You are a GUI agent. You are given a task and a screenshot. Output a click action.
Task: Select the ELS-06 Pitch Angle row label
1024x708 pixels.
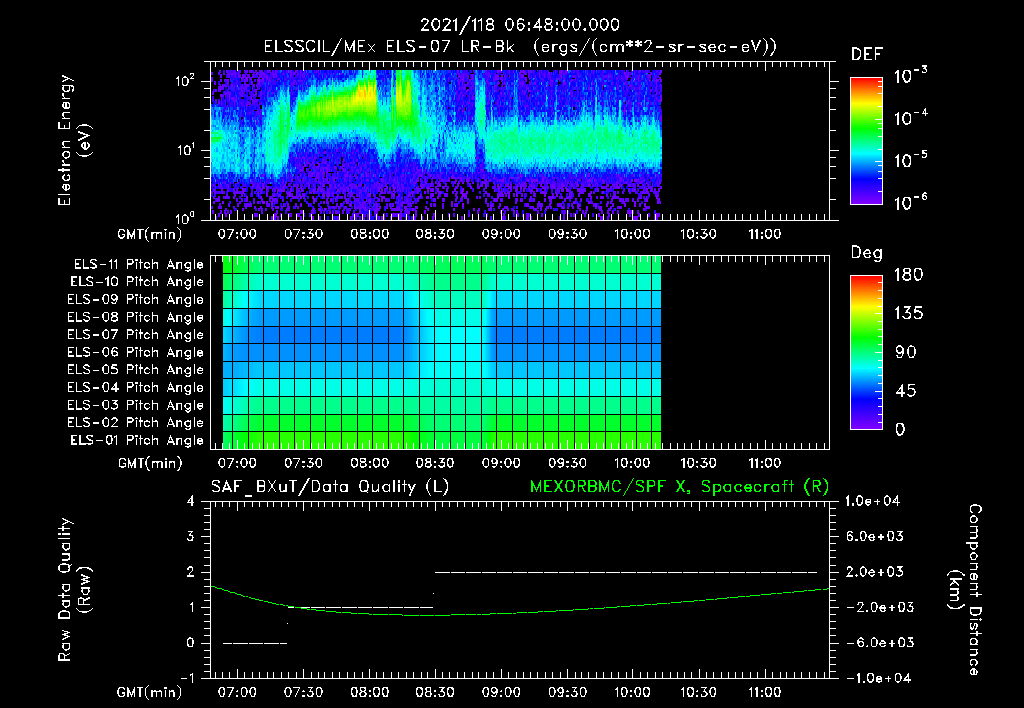click(135, 352)
